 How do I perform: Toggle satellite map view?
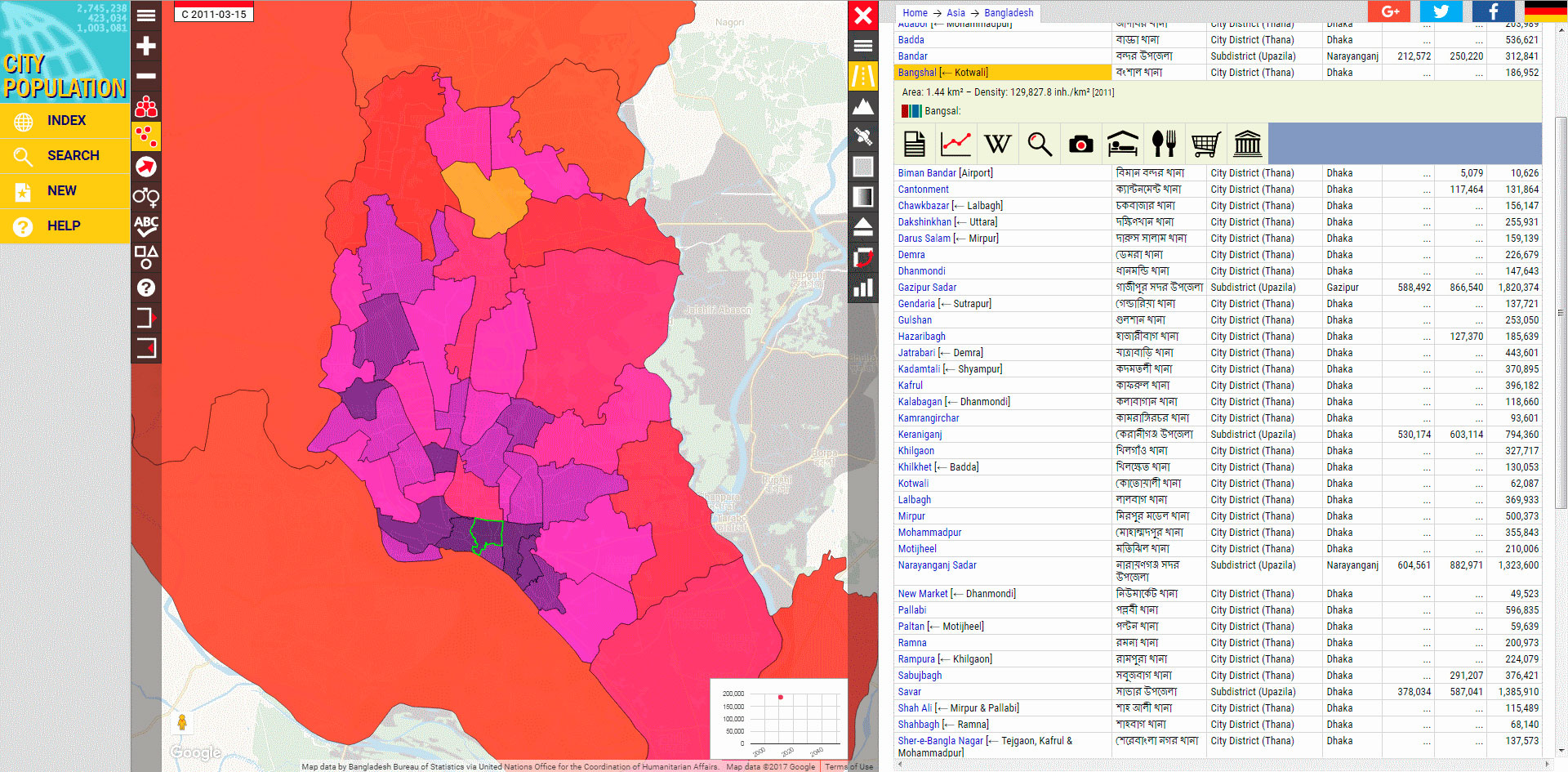tap(863, 136)
